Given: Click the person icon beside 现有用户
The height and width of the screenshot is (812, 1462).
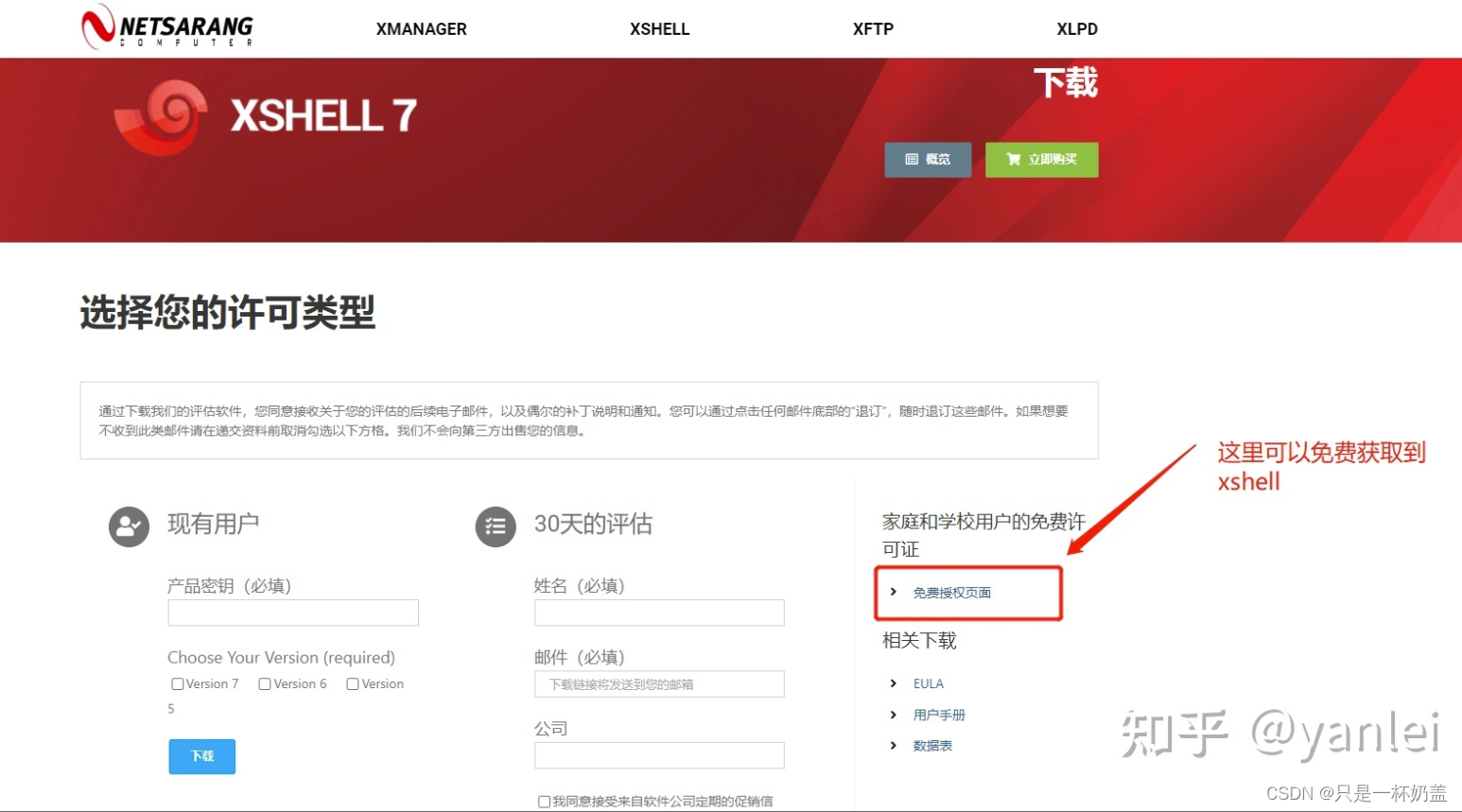Looking at the screenshot, I should pos(129,527).
